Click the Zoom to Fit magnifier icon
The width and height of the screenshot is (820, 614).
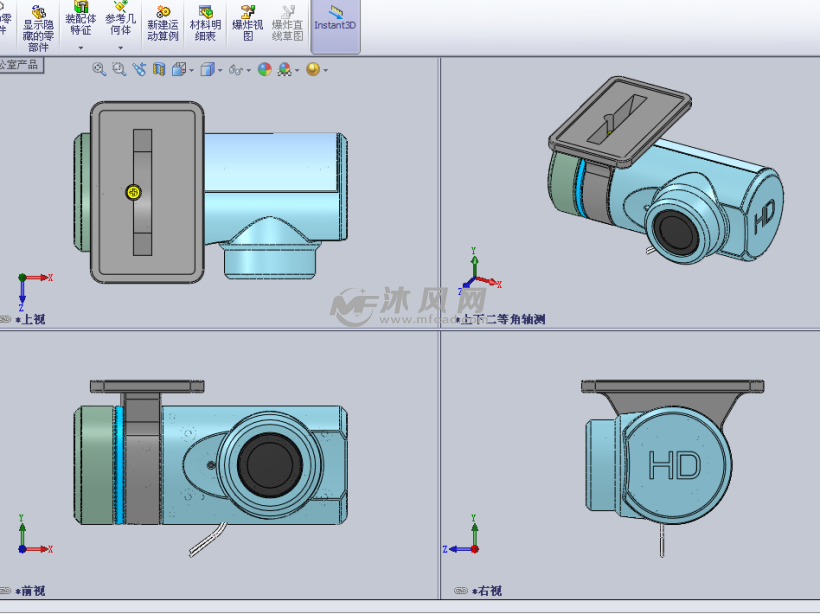click(x=97, y=68)
